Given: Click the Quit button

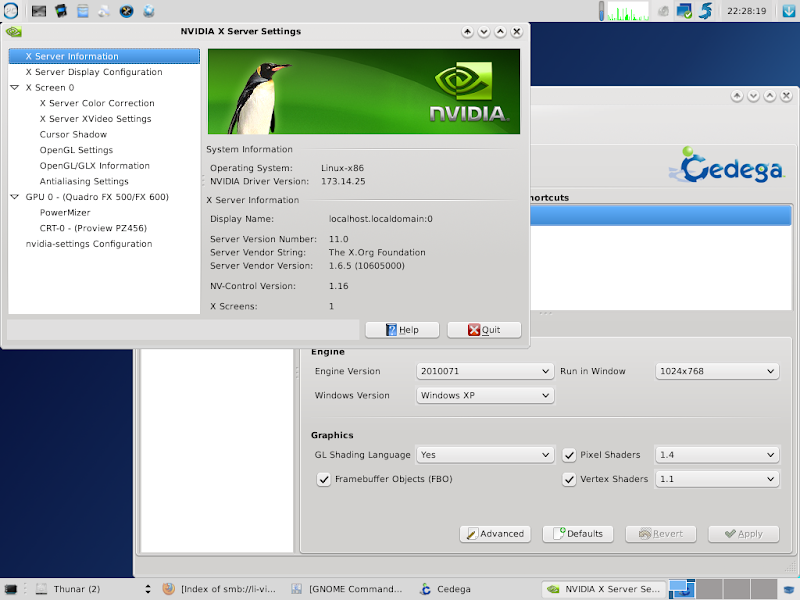Looking at the screenshot, I should pyautogui.click(x=484, y=330).
